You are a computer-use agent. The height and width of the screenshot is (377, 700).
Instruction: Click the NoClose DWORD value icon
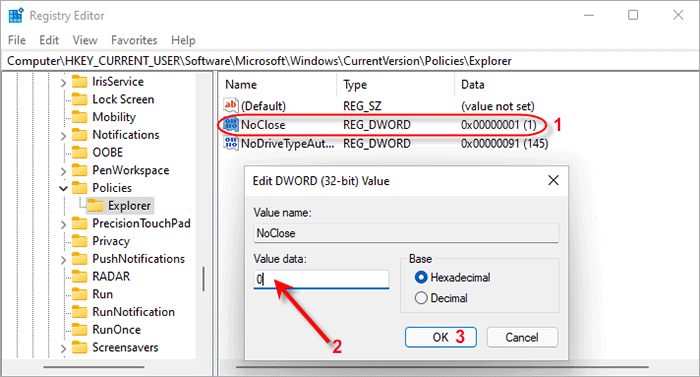[231, 125]
